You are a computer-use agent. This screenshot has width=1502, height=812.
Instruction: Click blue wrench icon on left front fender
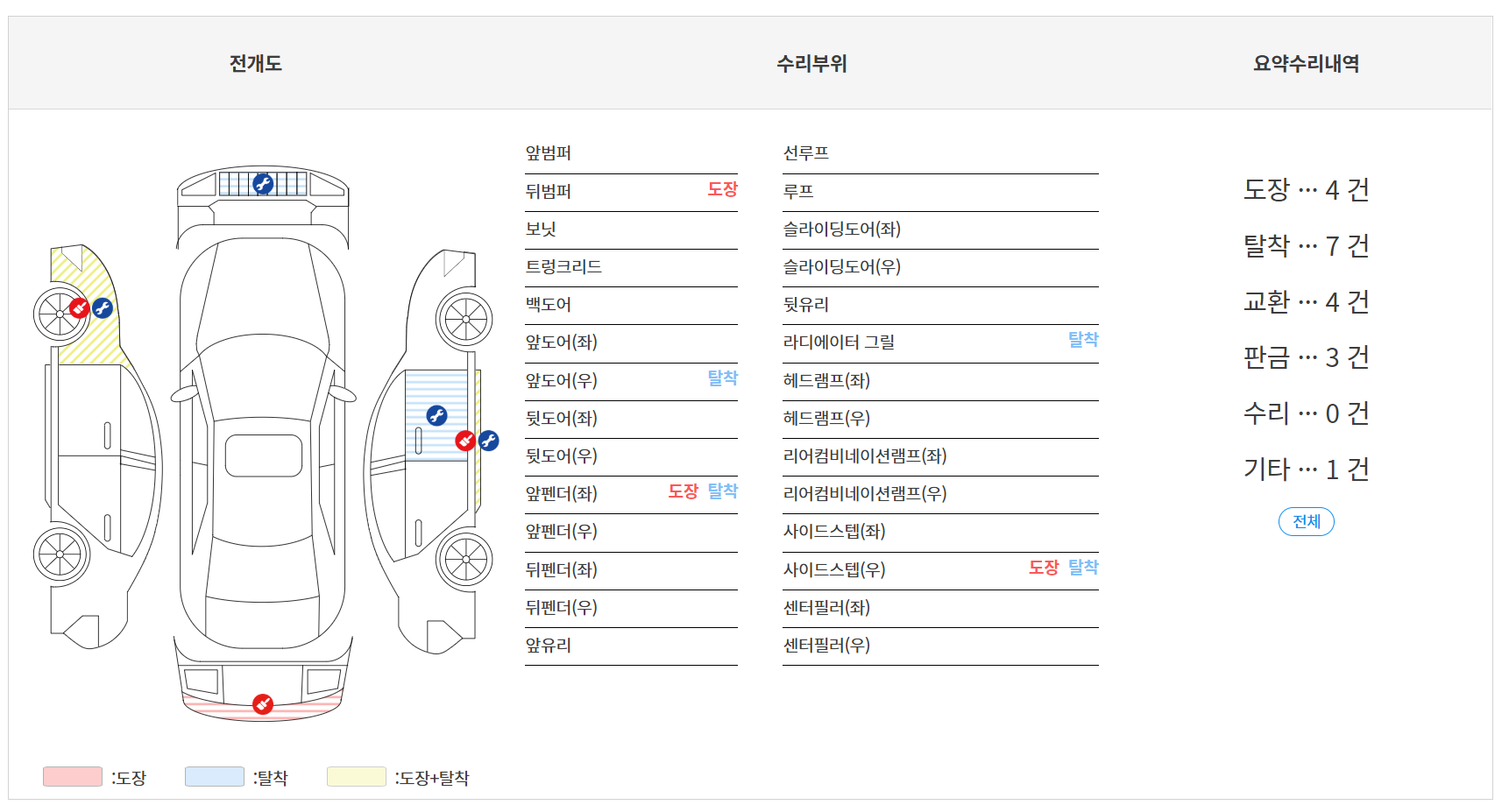pos(103,308)
